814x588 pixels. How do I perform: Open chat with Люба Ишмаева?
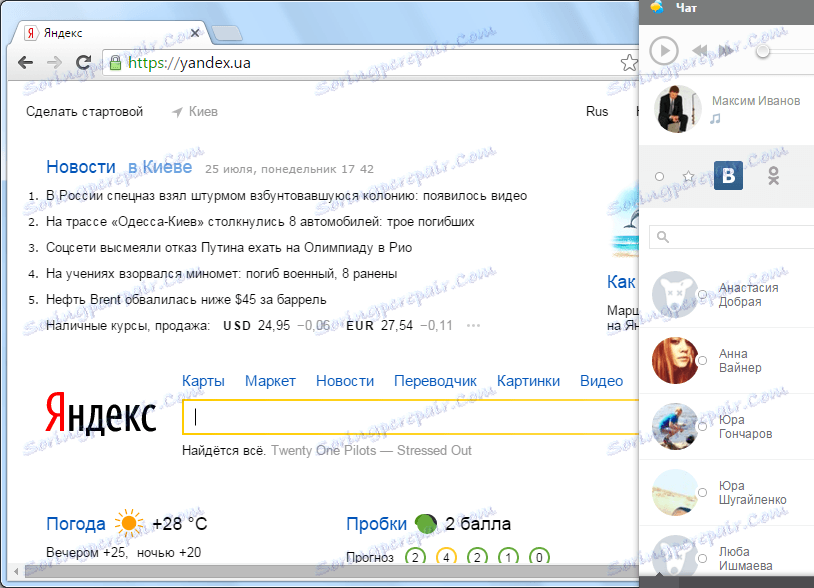point(726,551)
